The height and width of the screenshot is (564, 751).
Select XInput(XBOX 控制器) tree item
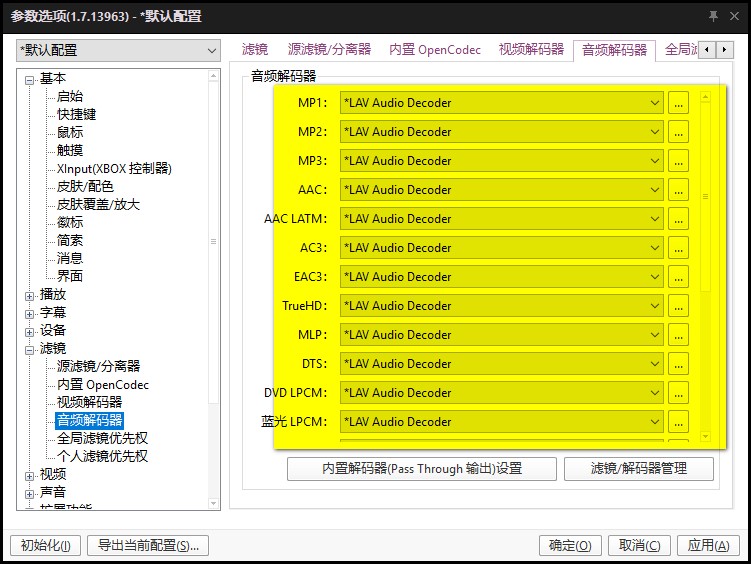point(114,169)
